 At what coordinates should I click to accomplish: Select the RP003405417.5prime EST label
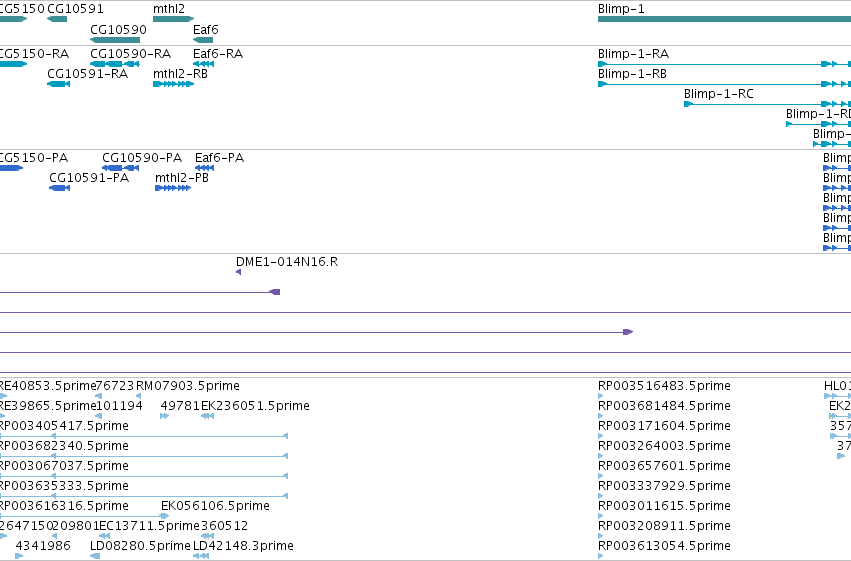tap(64, 426)
